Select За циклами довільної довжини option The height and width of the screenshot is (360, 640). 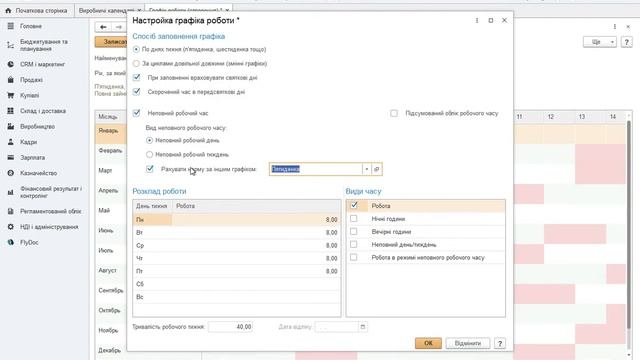click(136, 64)
